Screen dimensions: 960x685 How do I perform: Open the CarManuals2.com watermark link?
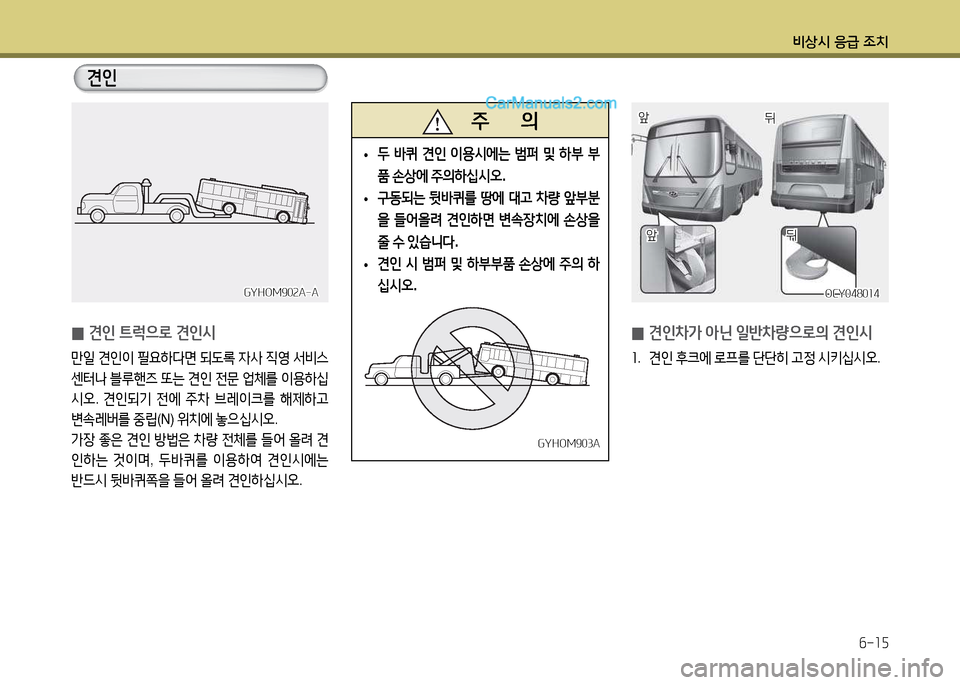pos(550,103)
